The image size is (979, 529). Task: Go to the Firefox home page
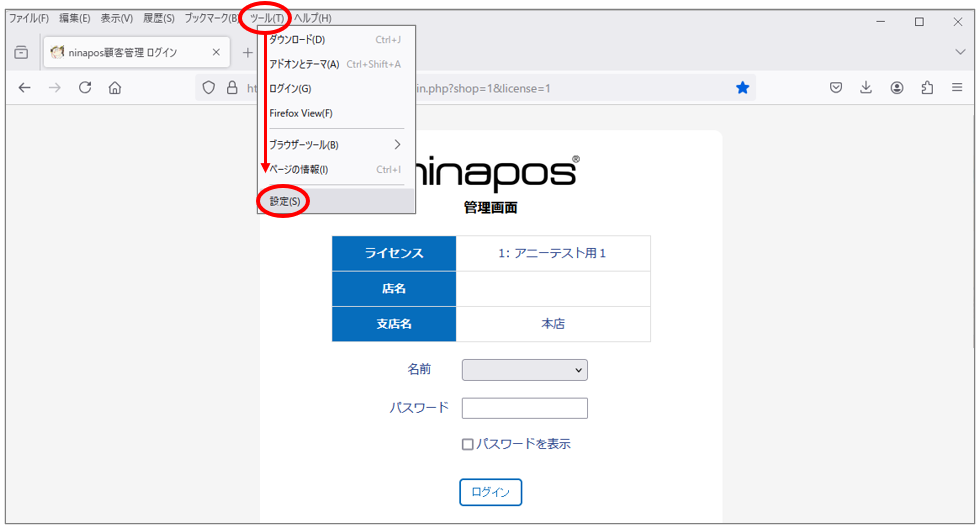(x=115, y=88)
